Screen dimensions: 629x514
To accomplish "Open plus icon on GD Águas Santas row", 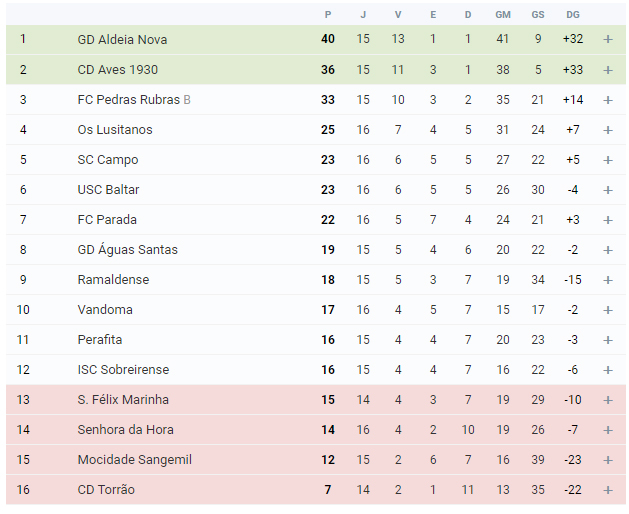I will click(608, 250).
